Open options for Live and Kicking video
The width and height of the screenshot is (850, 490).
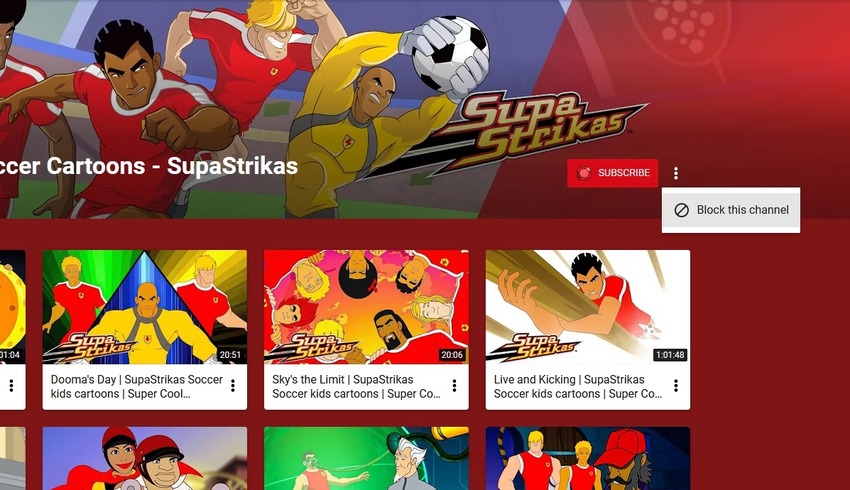tap(675, 385)
